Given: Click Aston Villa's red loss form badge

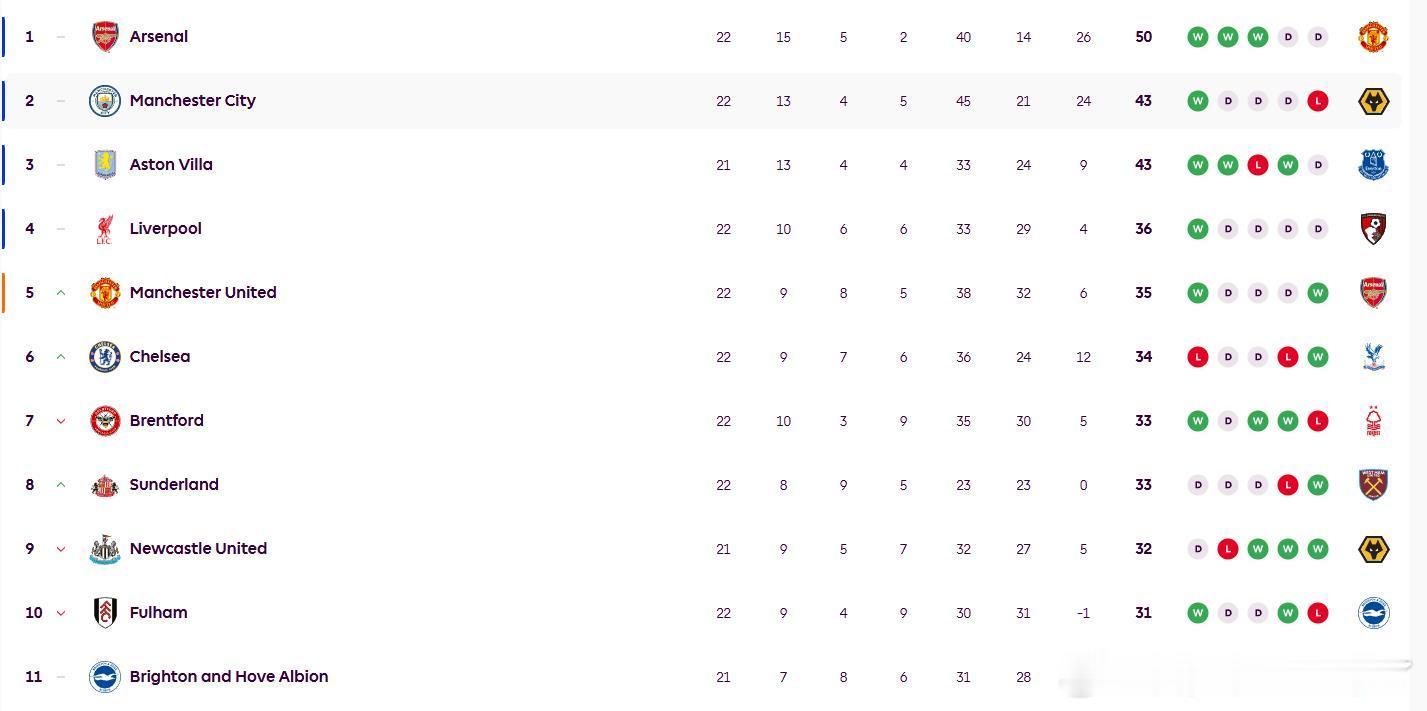Looking at the screenshot, I should pyautogui.click(x=1258, y=165).
